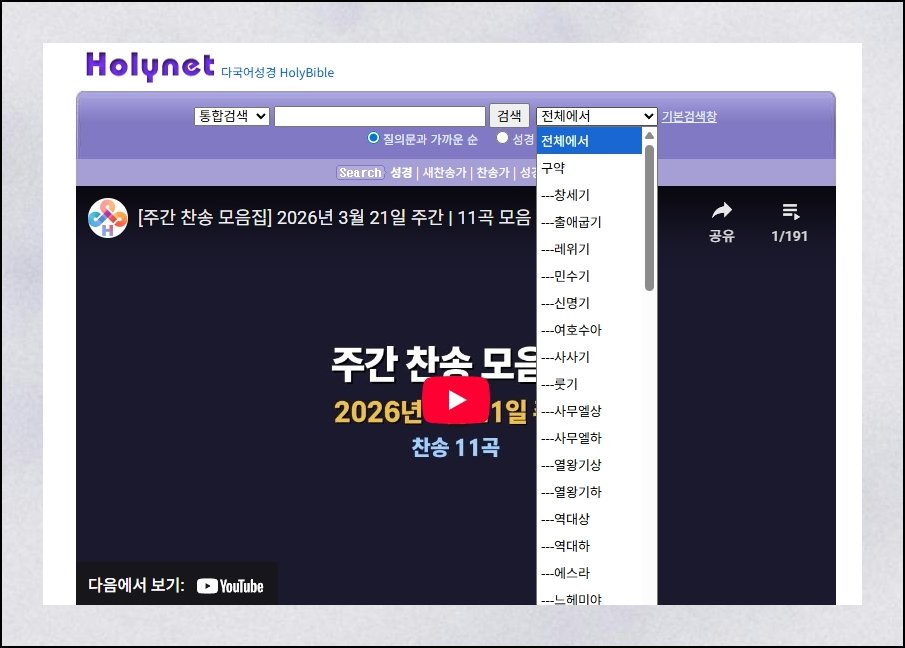The height and width of the screenshot is (648, 905).
Task: Collapse the 전체에서 dropdown box
Action: pos(597,116)
